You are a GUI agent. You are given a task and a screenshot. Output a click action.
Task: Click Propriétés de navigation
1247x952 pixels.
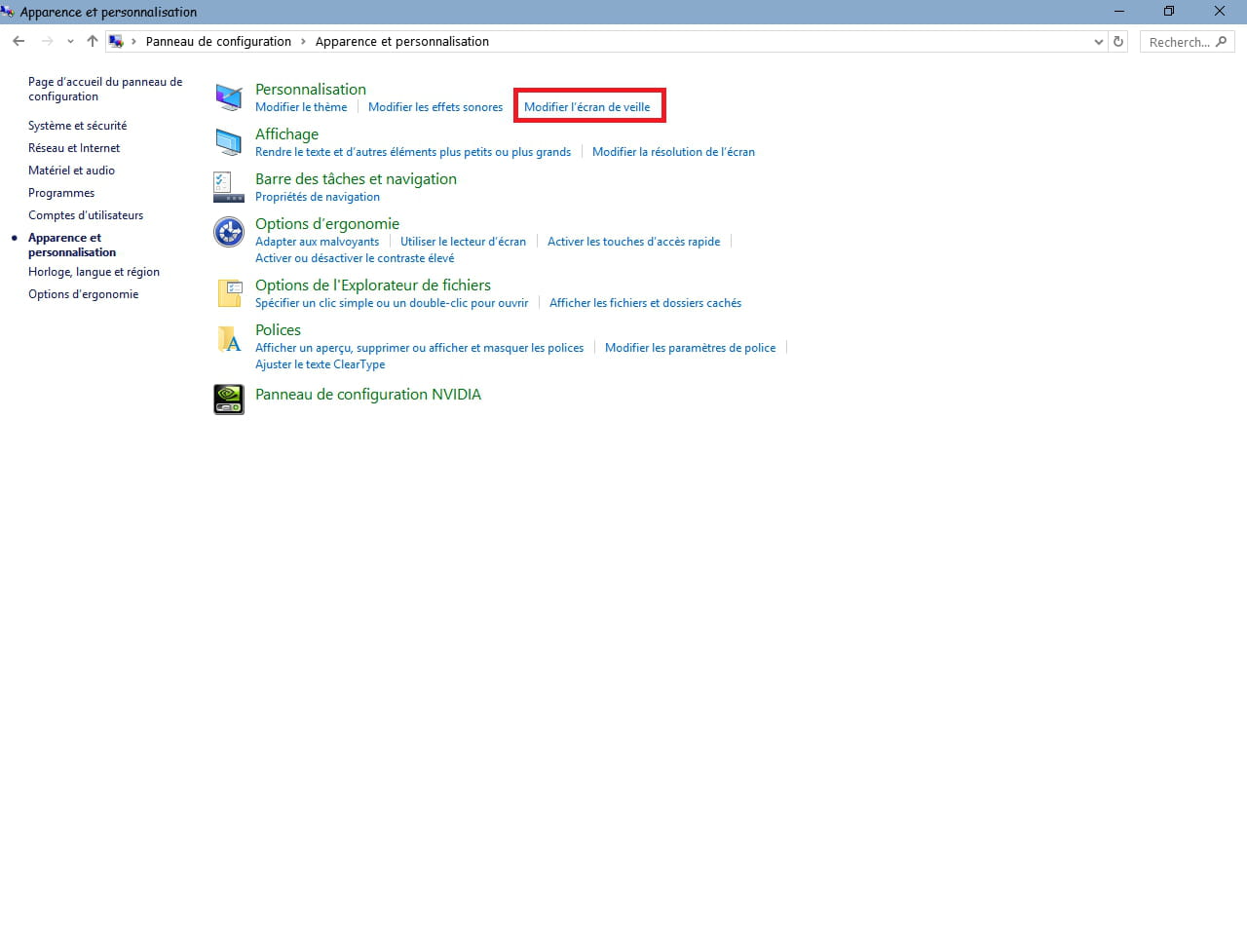(x=318, y=197)
